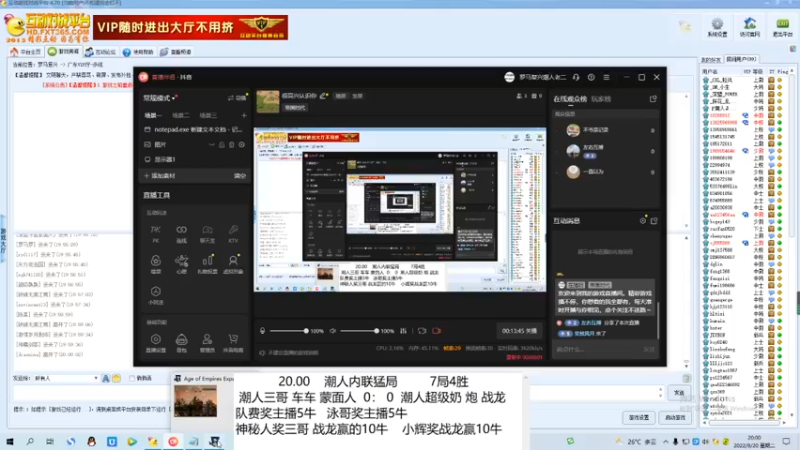Viewport: 800px width, 450px height.
Task: Select the notepad.exe source row
Action: point(194,130)
